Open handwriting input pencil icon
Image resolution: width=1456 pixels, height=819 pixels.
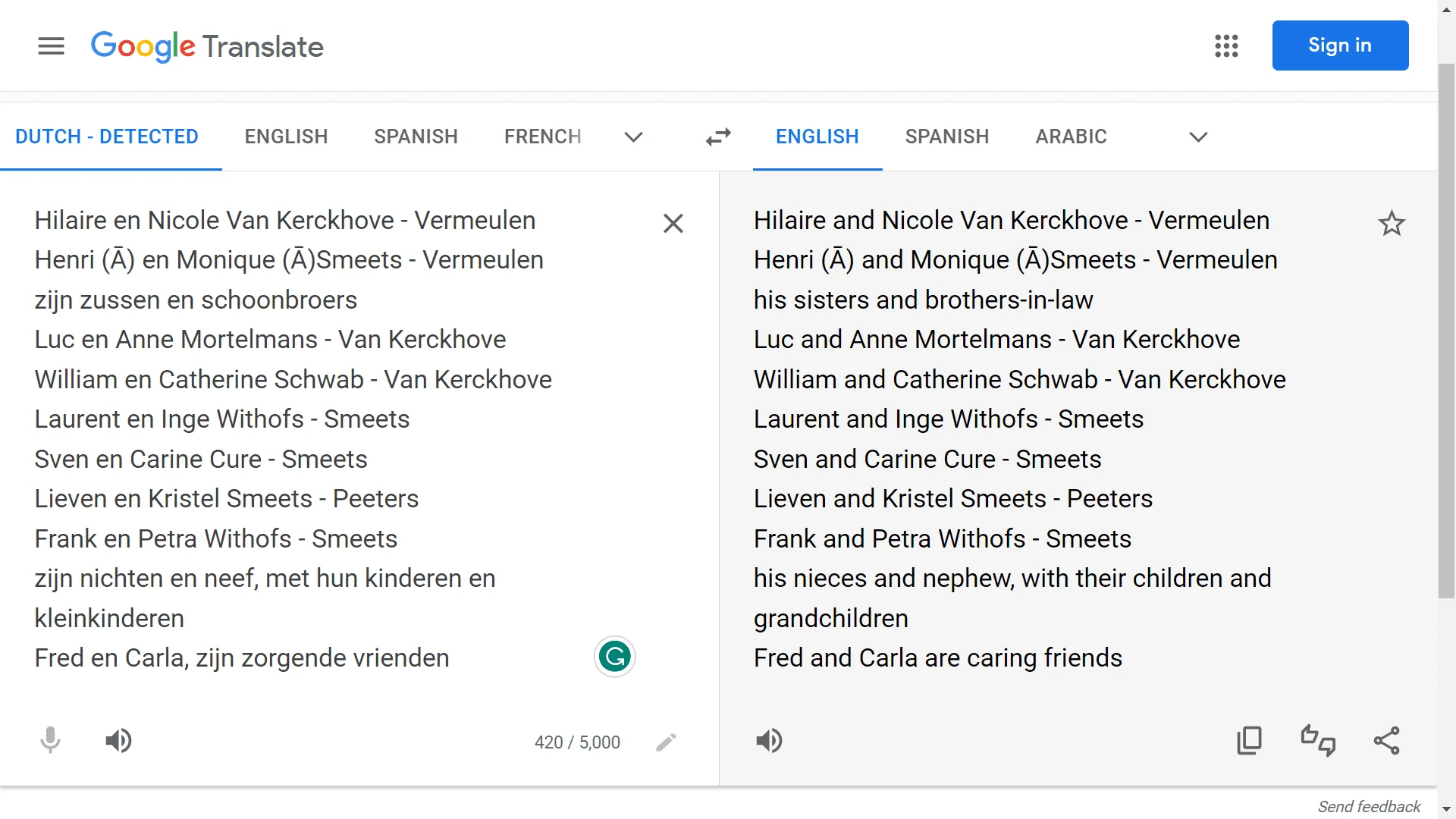pos(666,742)
